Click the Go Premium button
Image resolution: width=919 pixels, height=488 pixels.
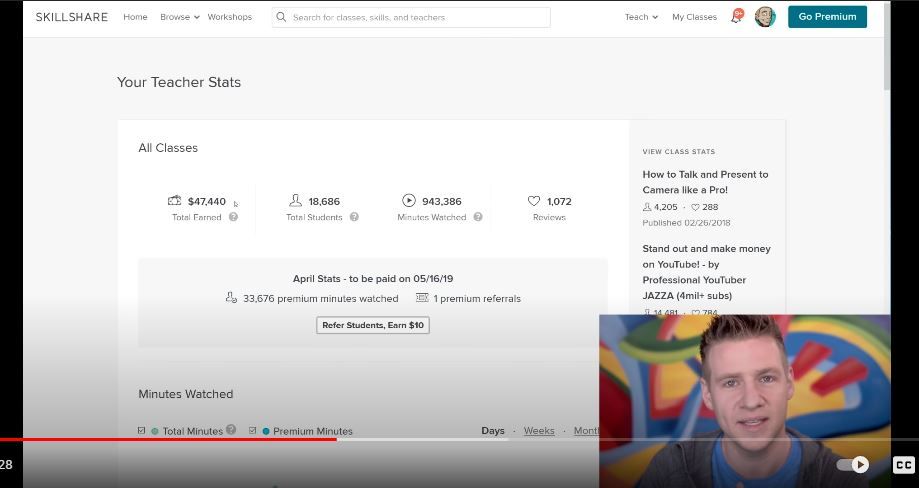827,17
